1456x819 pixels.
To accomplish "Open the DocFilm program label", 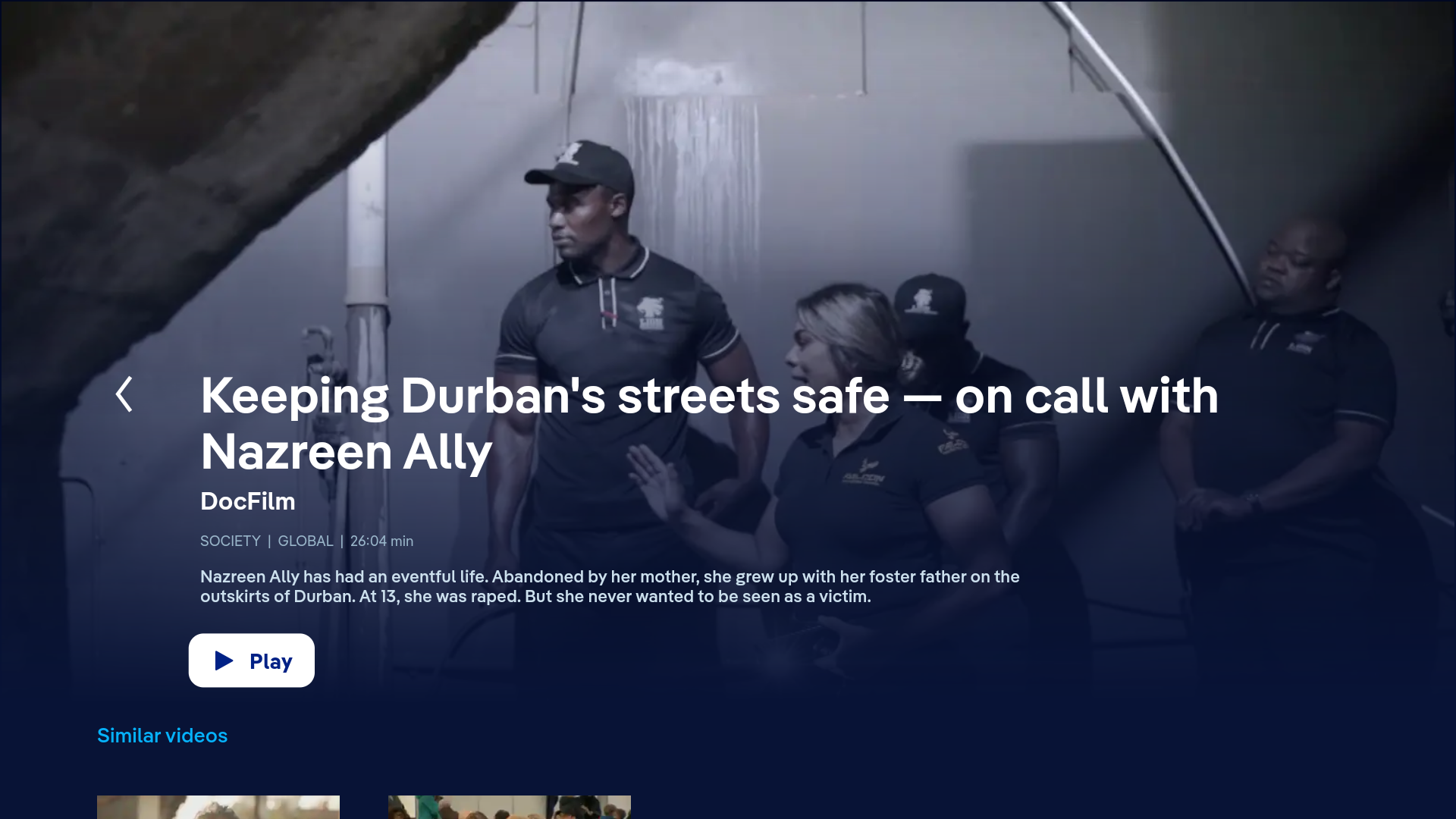I will click(248, 501).
